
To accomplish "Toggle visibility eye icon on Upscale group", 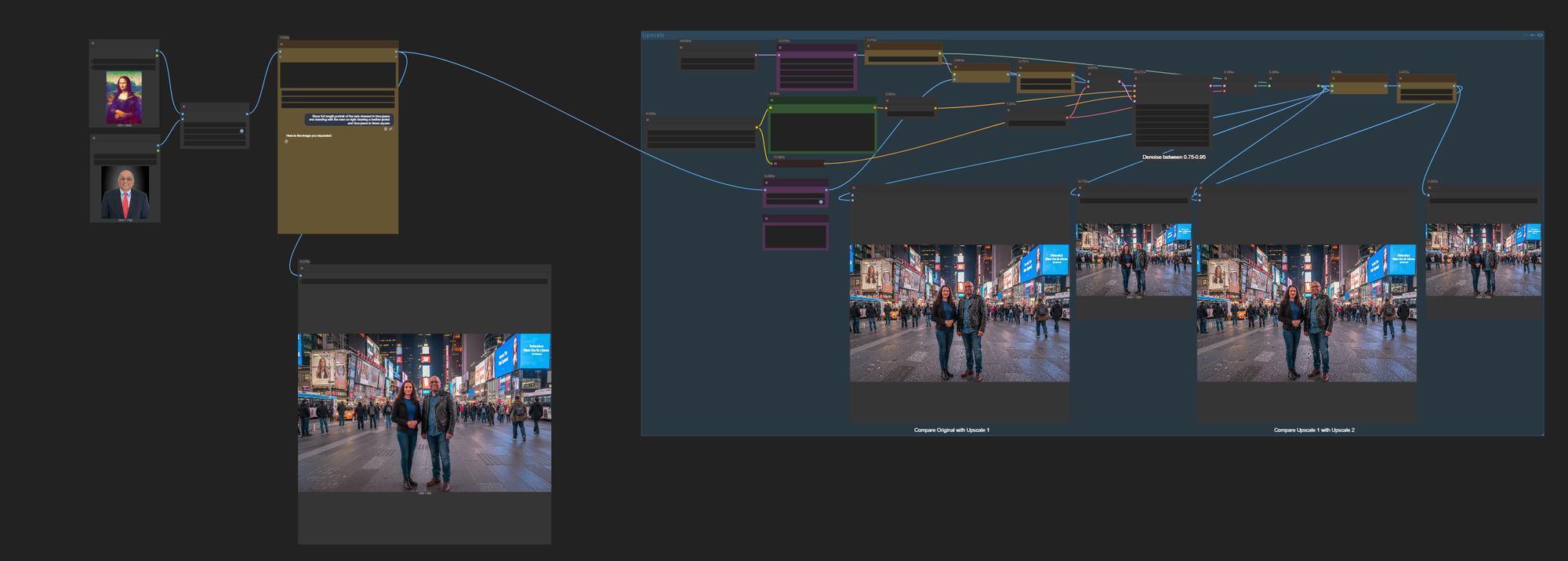I will pos(1540,35).
